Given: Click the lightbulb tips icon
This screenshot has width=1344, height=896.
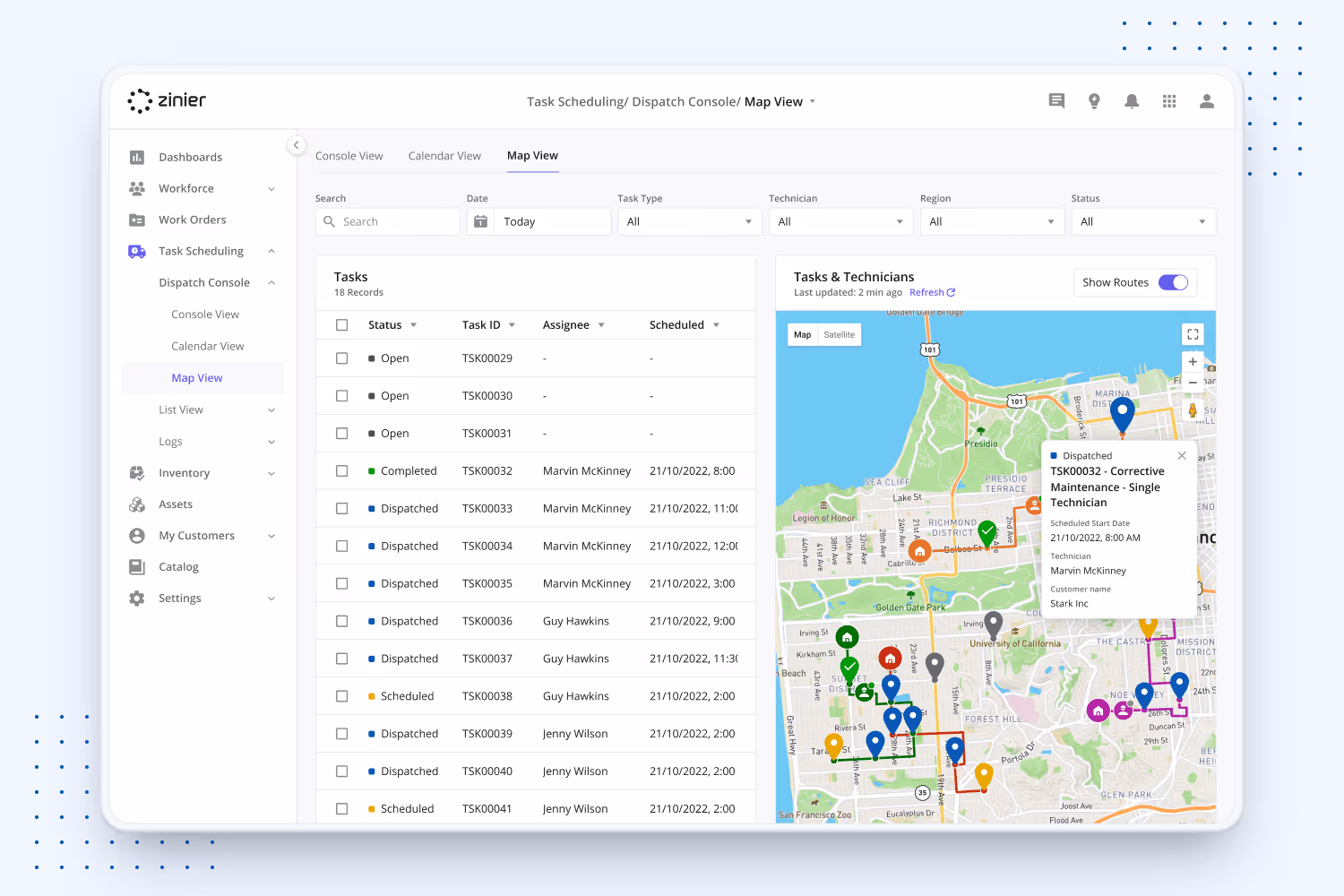Looking at the screenshot, I should (1094, 101).
